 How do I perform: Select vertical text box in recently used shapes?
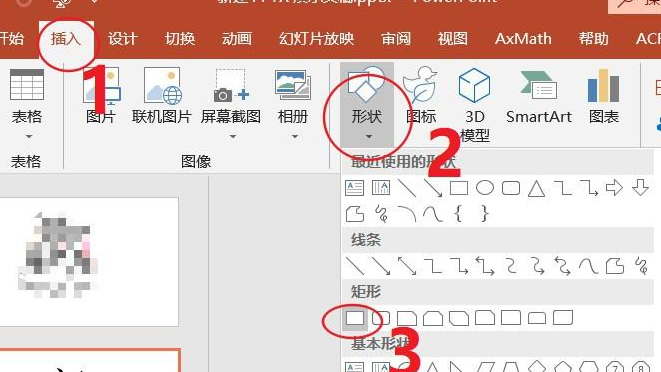[381, 188]
